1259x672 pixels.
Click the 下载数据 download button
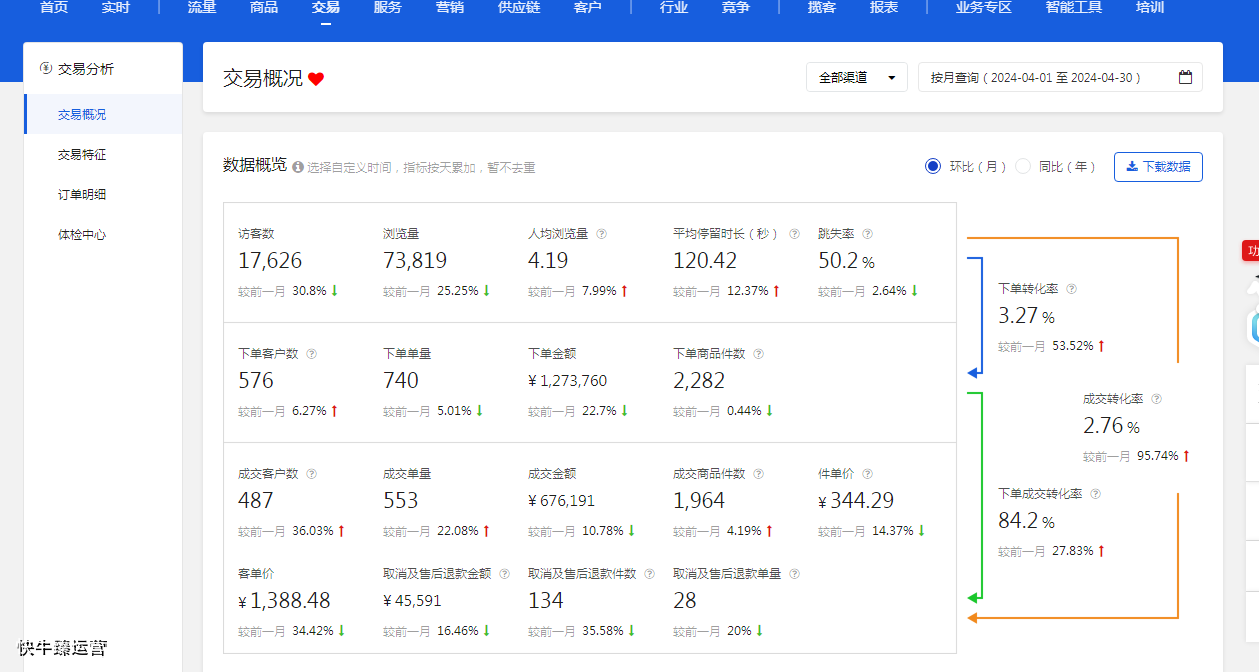(1158, 167)
